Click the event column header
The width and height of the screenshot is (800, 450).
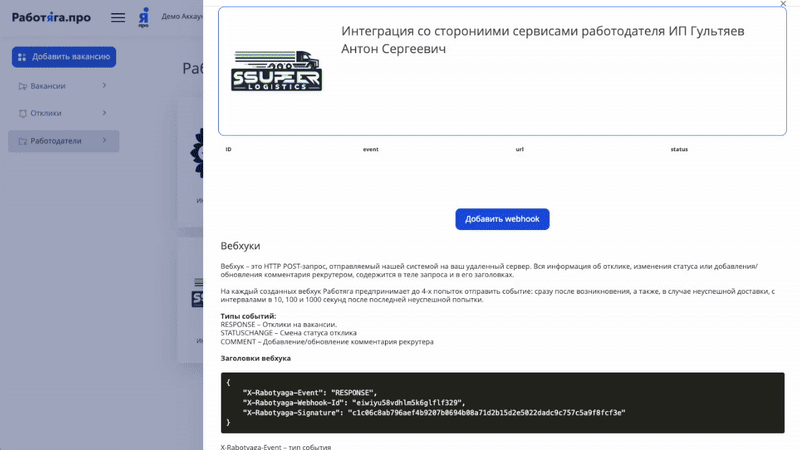pyautogui.click(x=370, y=149)
